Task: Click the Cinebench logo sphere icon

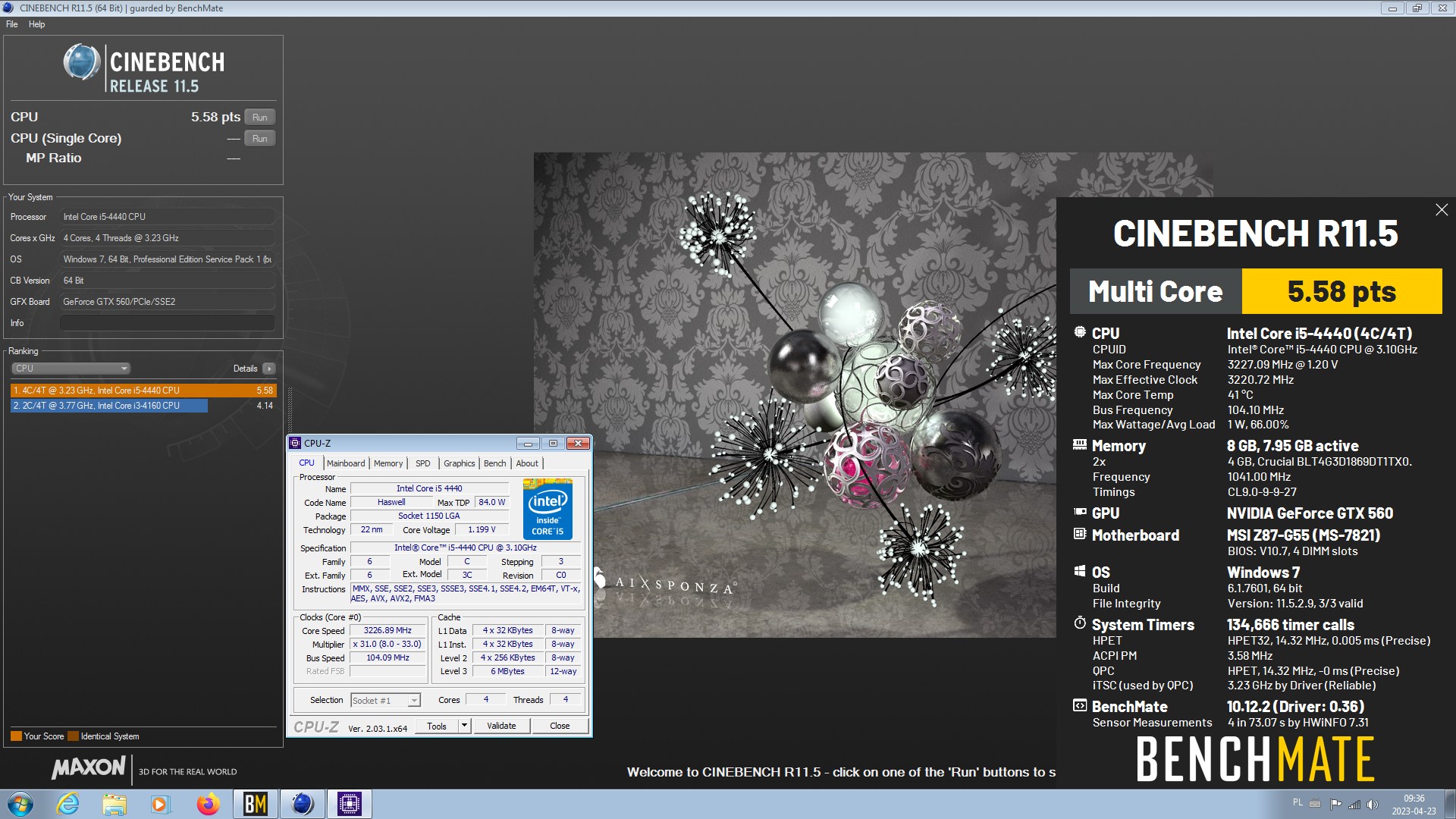Action: (81, 62)
